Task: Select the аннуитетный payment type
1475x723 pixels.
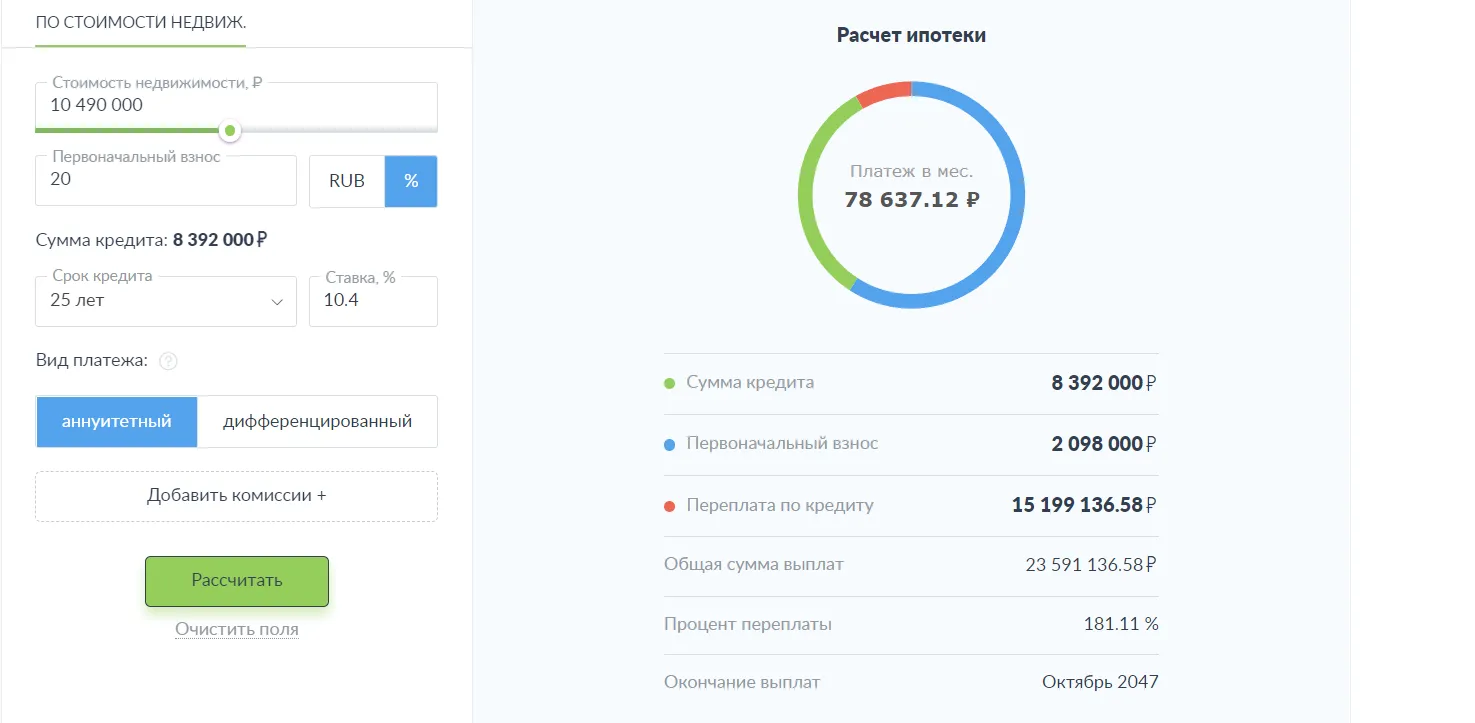Action: [x=116, y=422]
